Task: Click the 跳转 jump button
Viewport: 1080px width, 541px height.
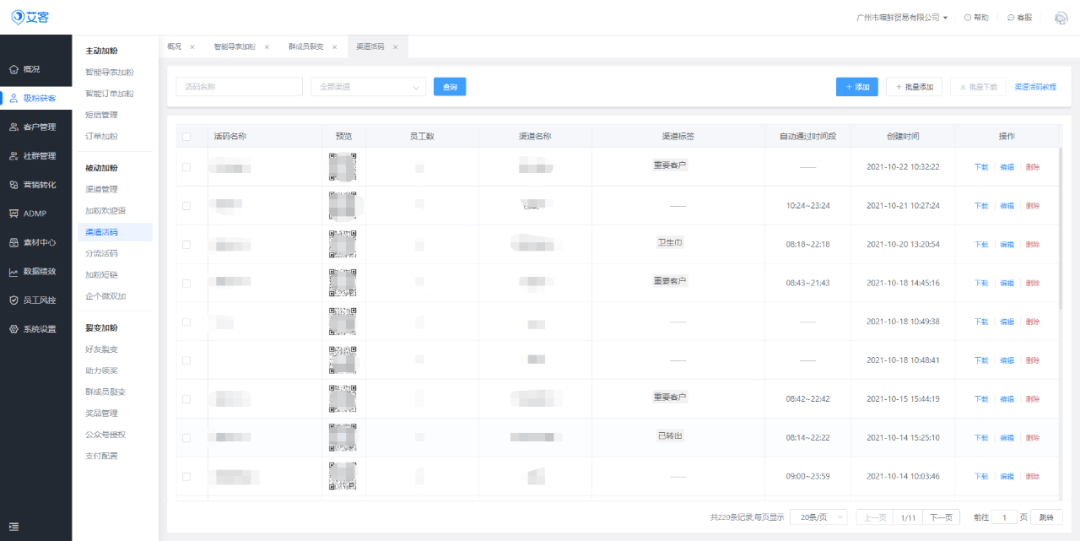Action: click(1046, 518)
